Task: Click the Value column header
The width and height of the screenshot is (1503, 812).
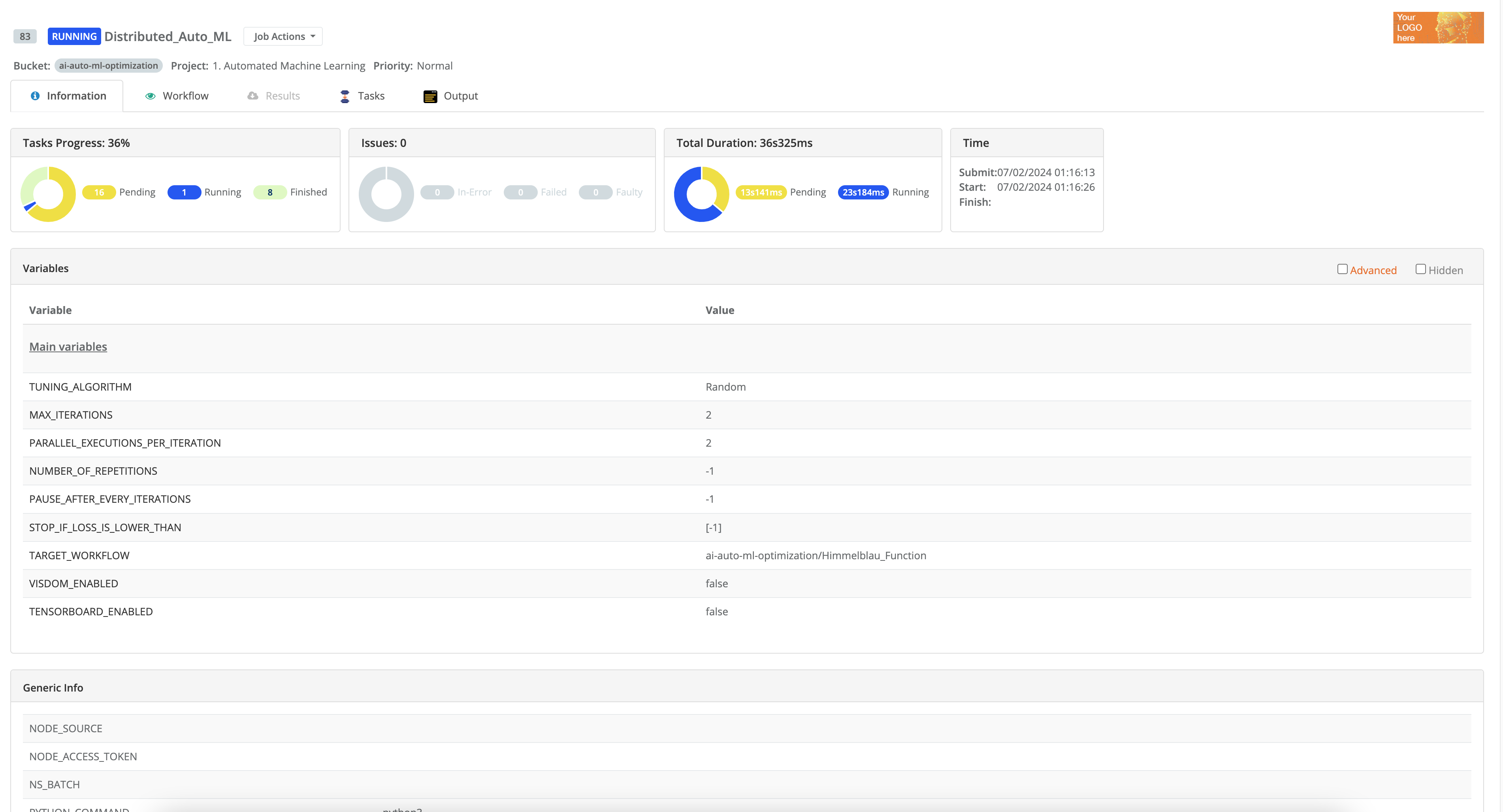Action: click(x=719, y=310)
